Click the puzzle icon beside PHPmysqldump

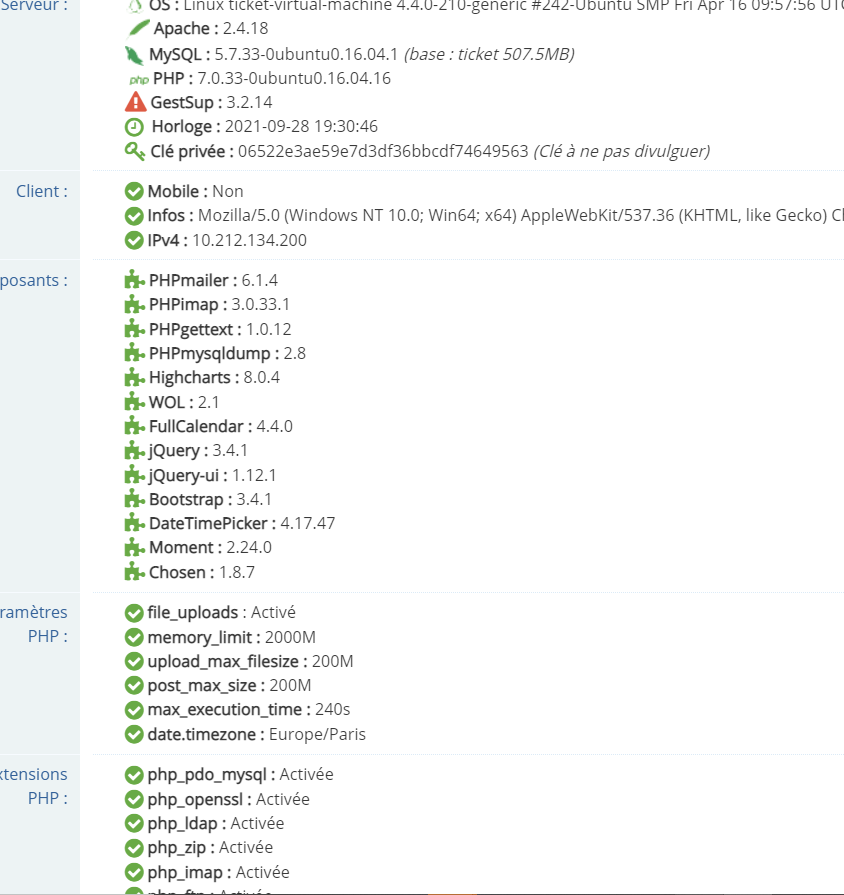coord(134,353)
